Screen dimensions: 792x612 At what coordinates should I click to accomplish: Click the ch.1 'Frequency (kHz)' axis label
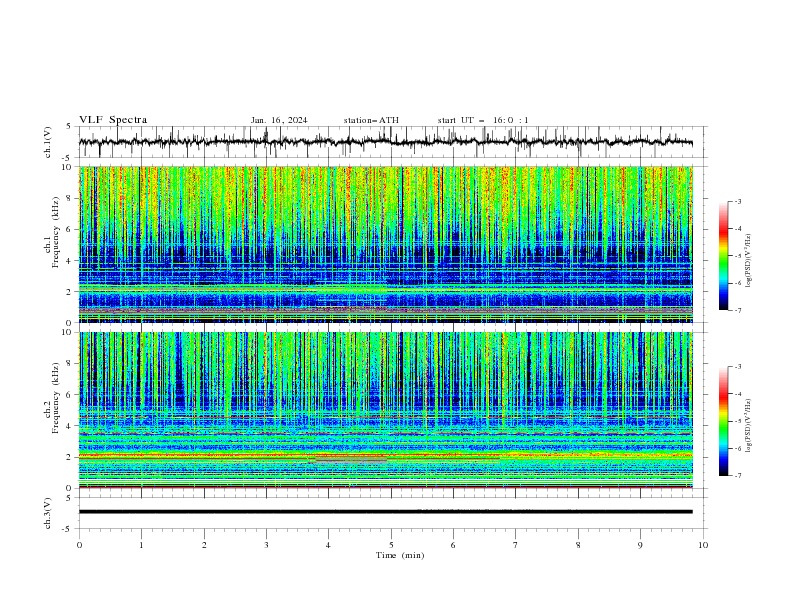[55, 233]
